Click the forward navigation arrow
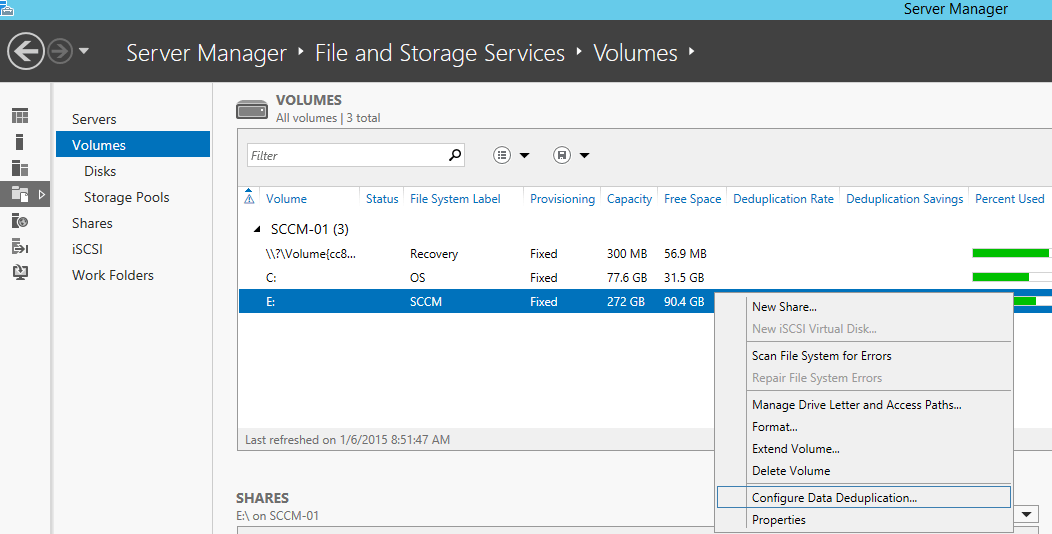Viewport: 1052px width, 534px height. pos(60,51)
